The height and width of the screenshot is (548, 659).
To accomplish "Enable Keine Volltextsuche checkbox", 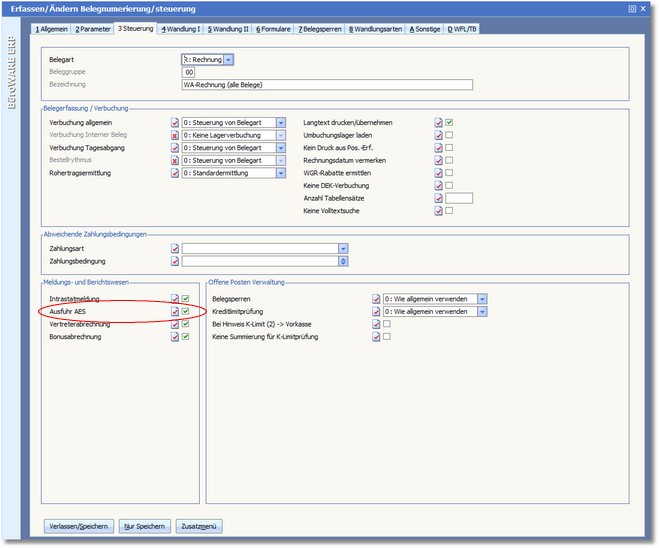I will 450,211.
